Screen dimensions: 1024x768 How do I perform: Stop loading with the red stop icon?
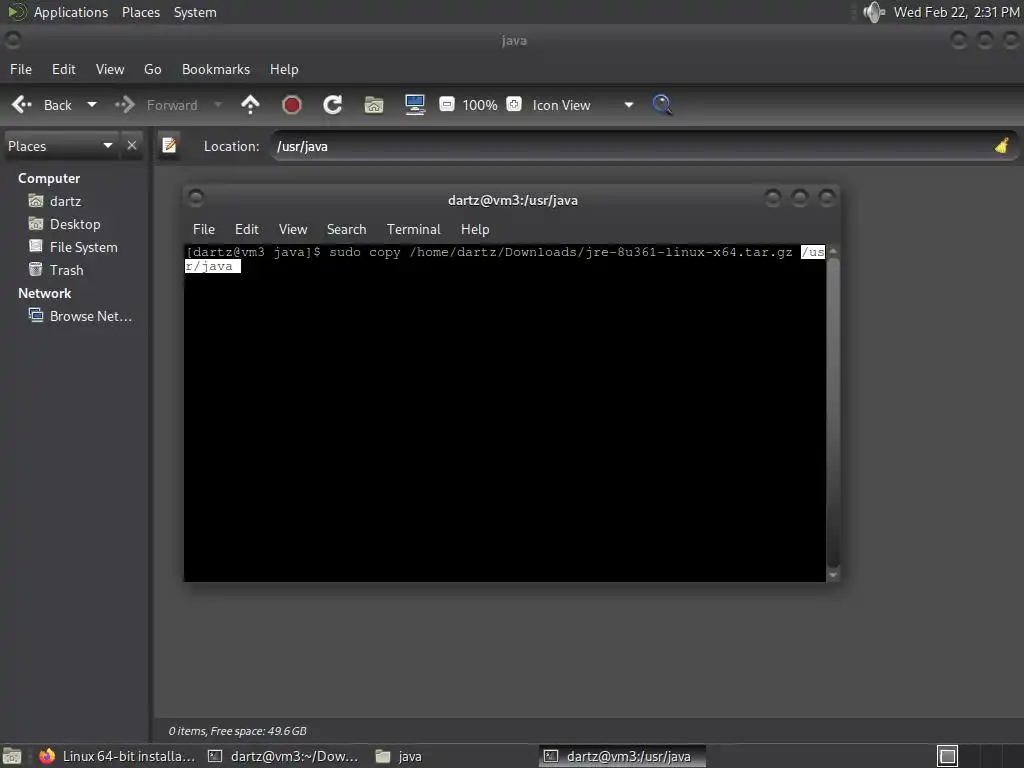291,105
